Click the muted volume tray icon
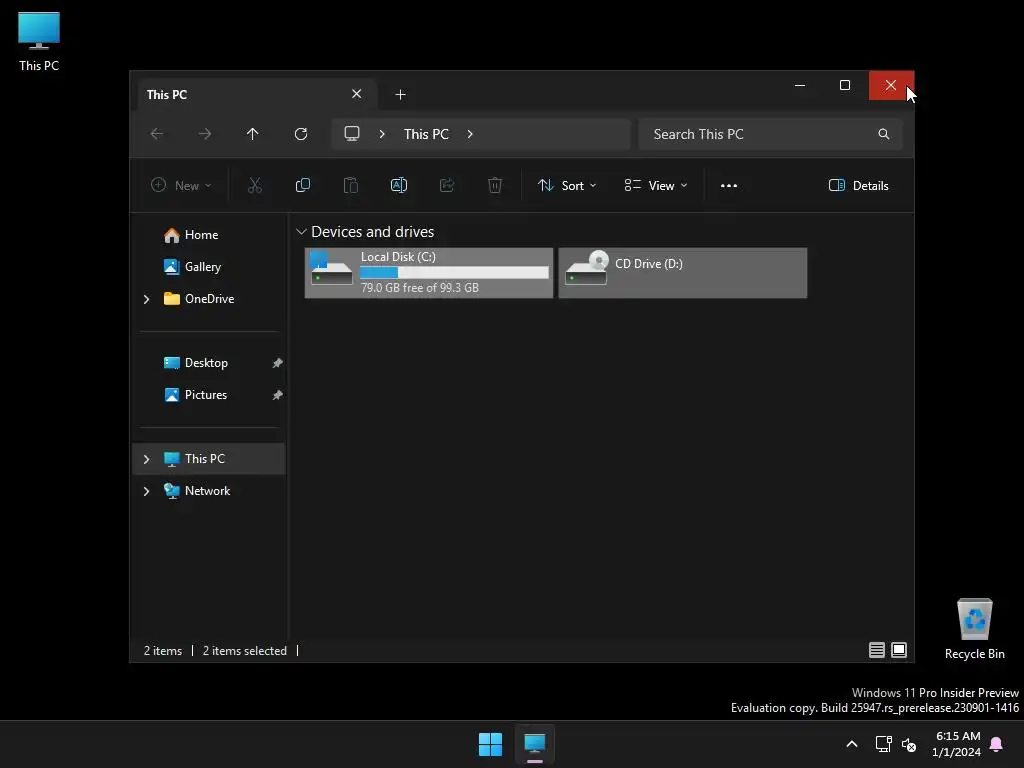Screen dimensions: 1024x768 [x=908, y=744]
